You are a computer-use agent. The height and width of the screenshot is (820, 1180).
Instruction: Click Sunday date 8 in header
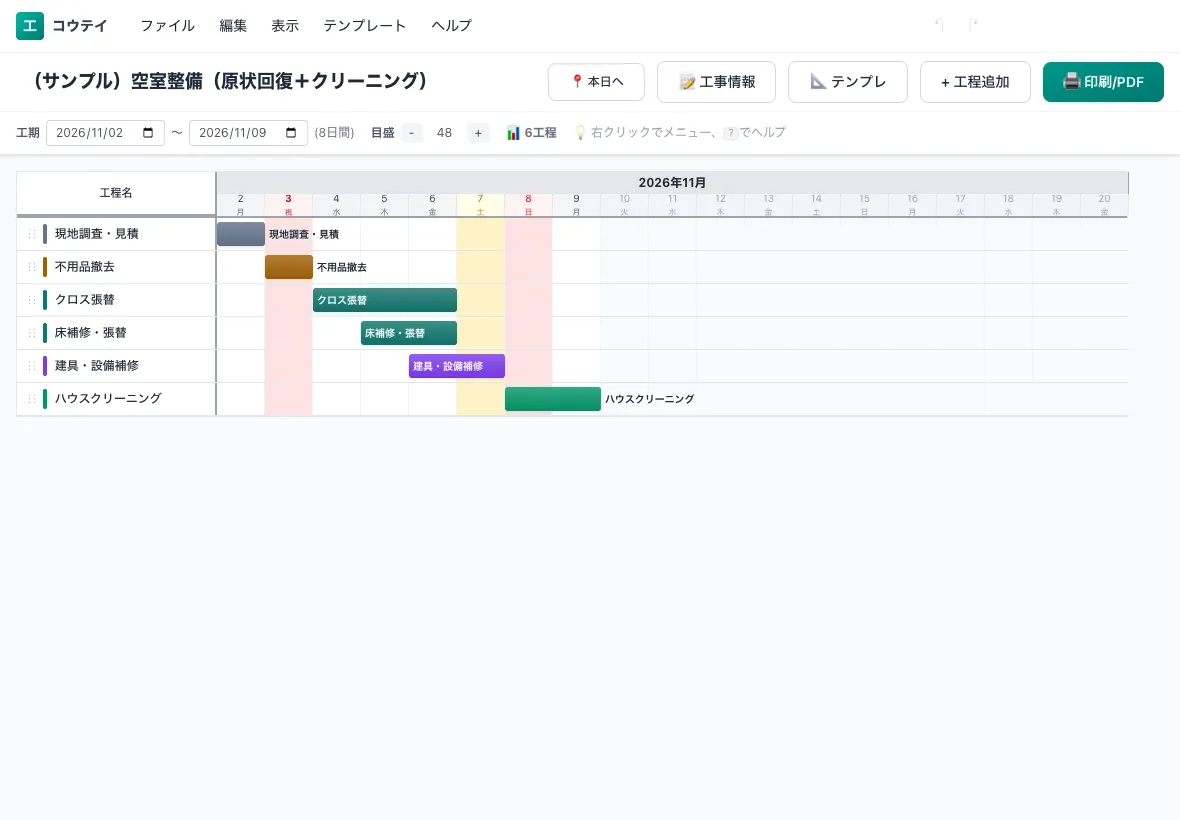(x=528, y=205)
